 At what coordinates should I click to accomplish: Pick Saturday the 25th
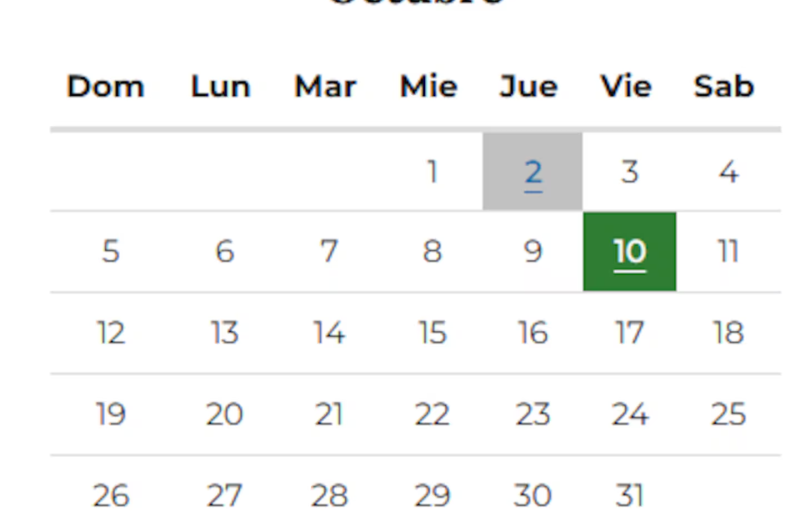[x=728, y=414]
